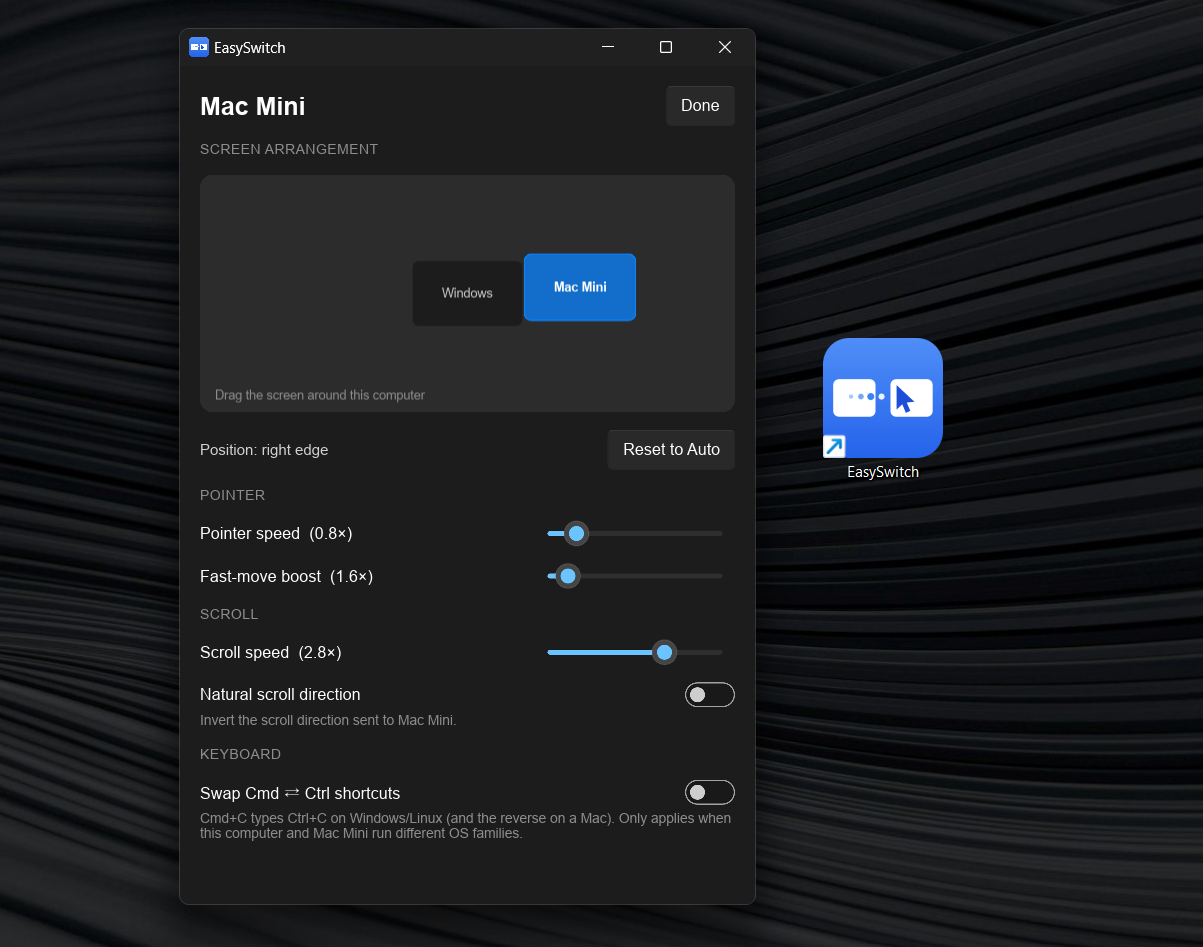Click the 'Natural scroll direction' label
Screen dimensions: 1203x947
tap(280, 694)
